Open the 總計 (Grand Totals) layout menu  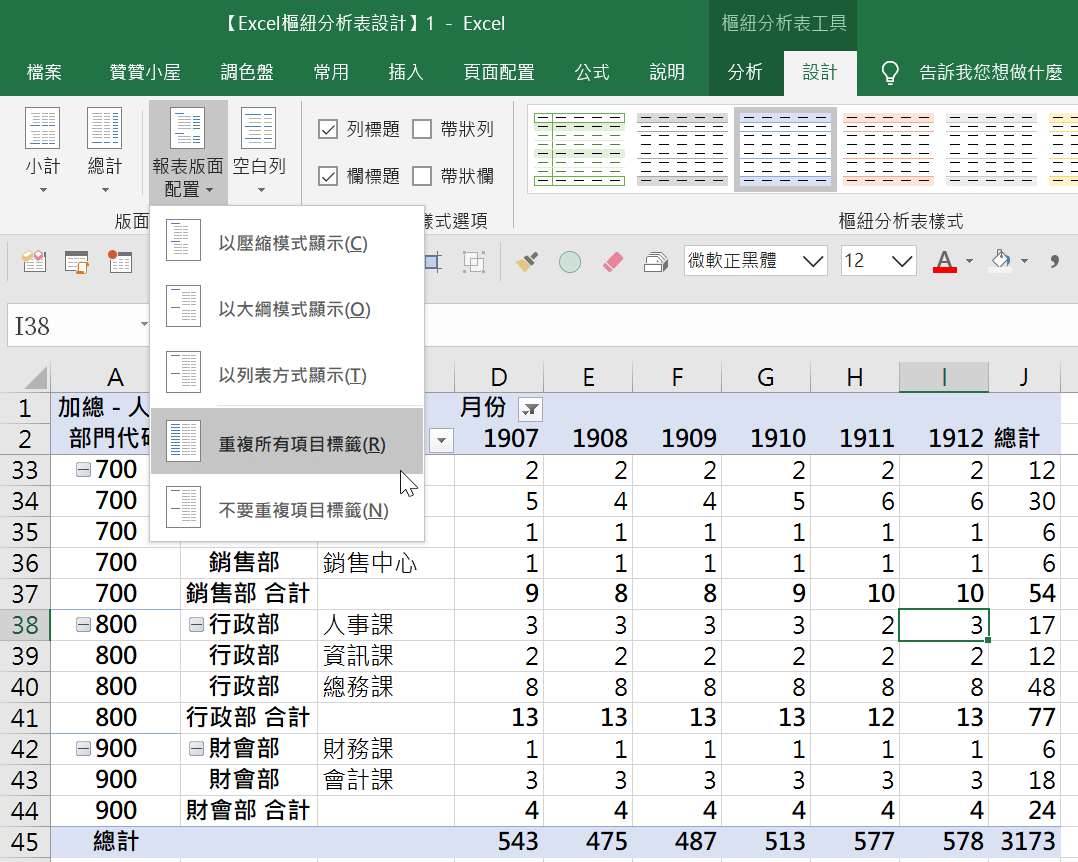click(104, 150)
